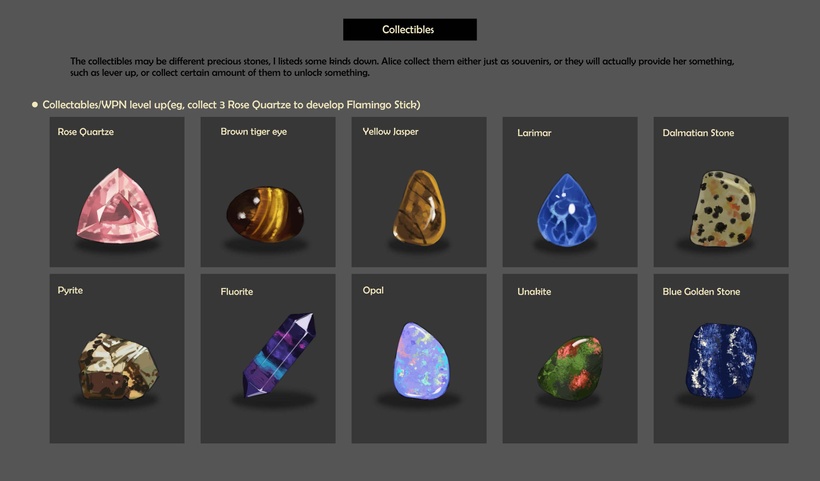Select the Dalmatian Stone name label

(x=698, y=133)
